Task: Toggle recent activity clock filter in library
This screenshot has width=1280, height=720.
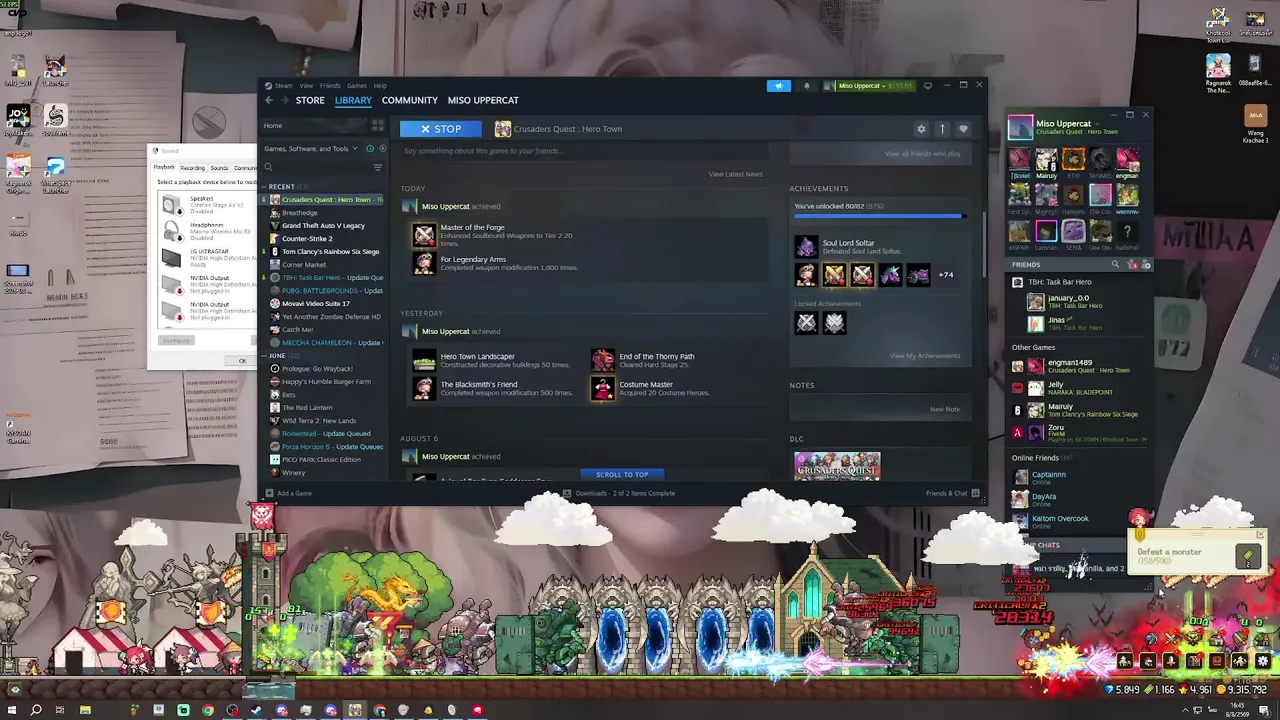Action: [370, 149]
